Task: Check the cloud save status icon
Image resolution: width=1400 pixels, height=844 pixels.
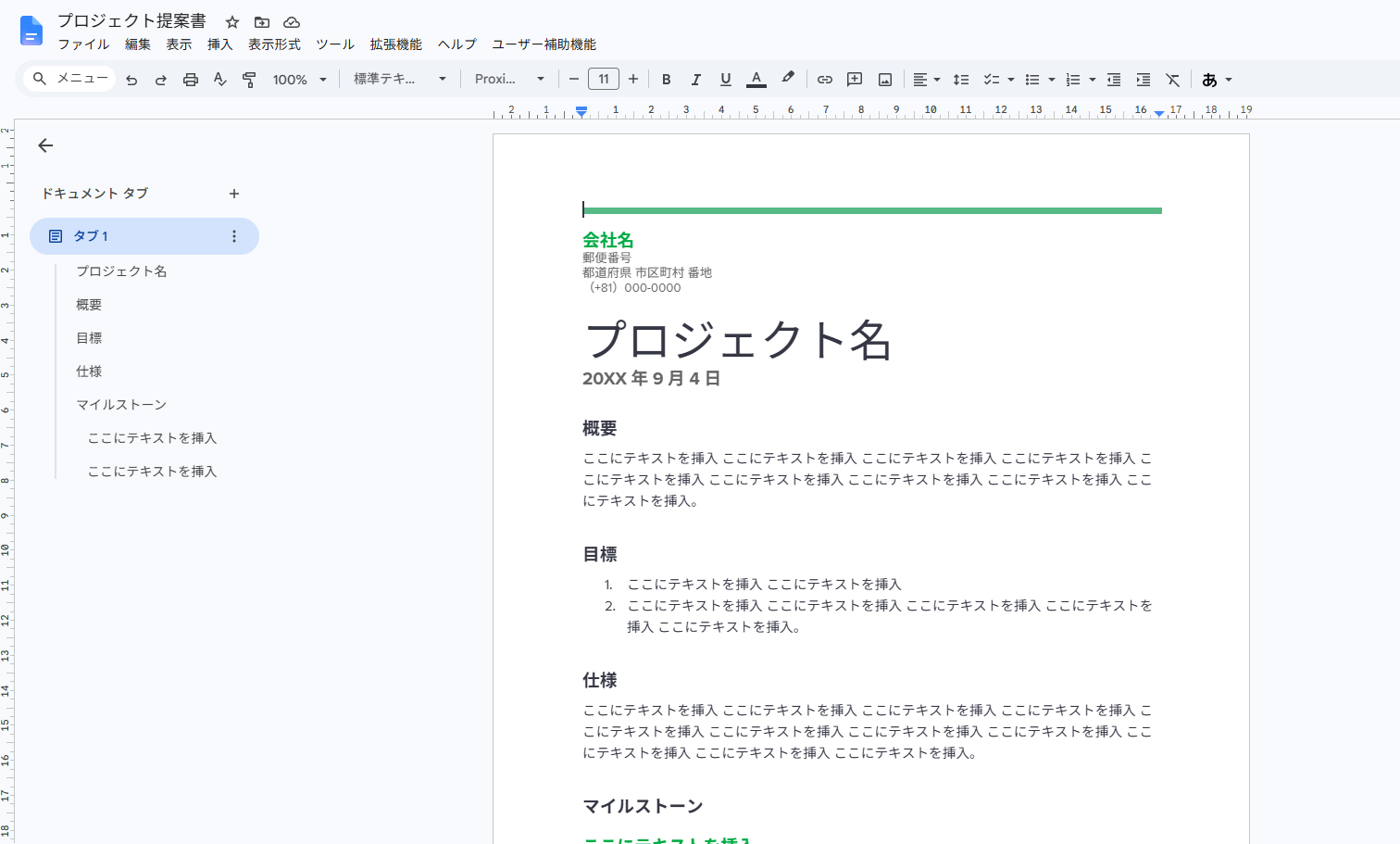Action: click(292, 22)
